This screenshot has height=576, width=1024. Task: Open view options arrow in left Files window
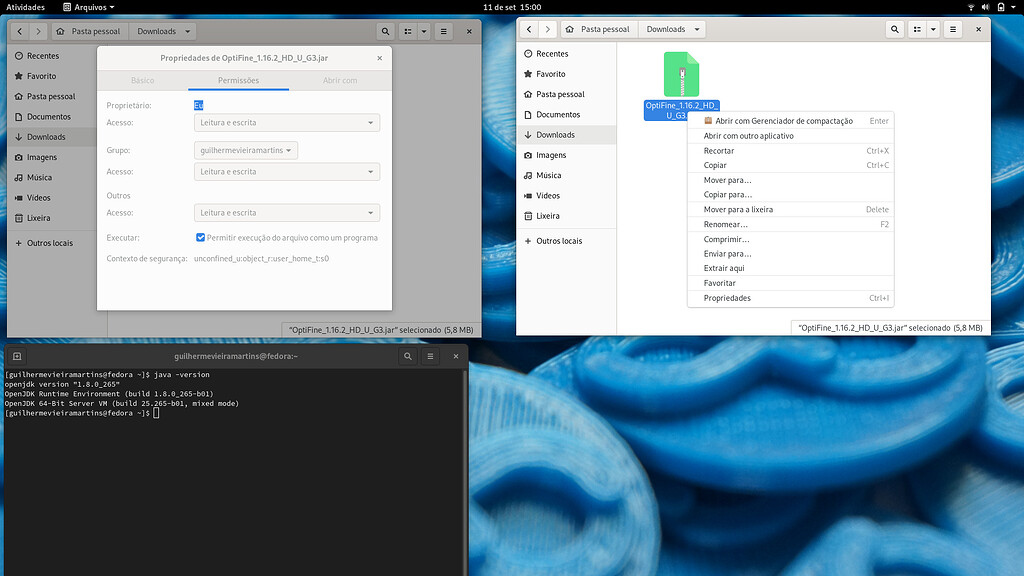[424, 31]
